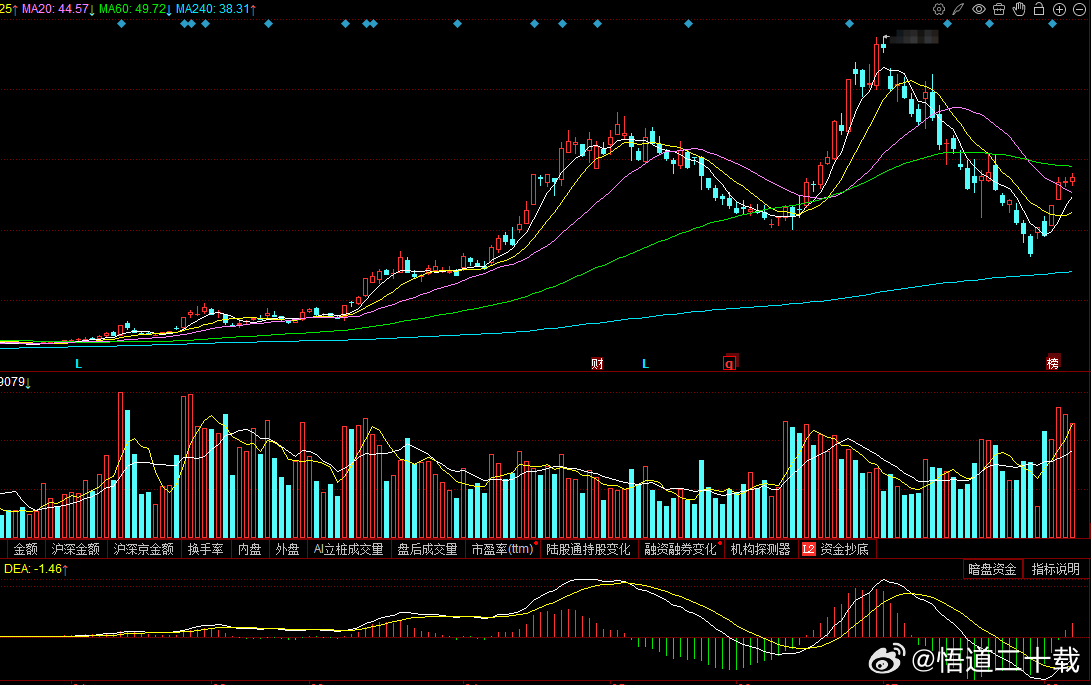Toggle the eye visibility icon
This screenshot has height=685, width=1091.
979,9
